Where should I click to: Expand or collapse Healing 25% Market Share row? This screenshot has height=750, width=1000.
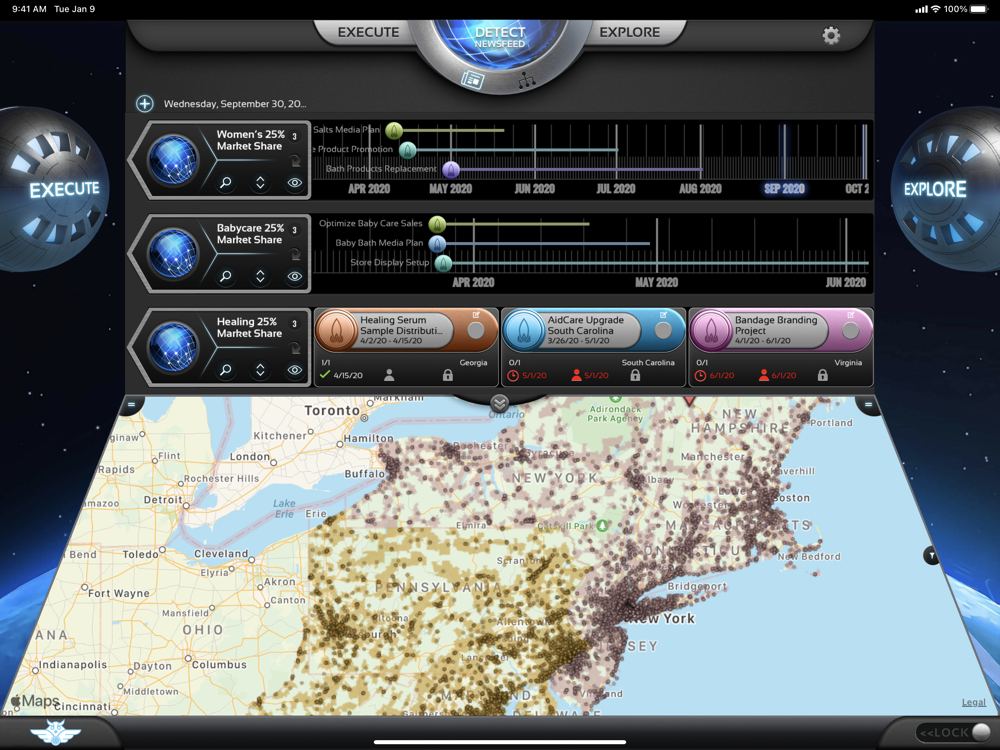pos(260,370)
